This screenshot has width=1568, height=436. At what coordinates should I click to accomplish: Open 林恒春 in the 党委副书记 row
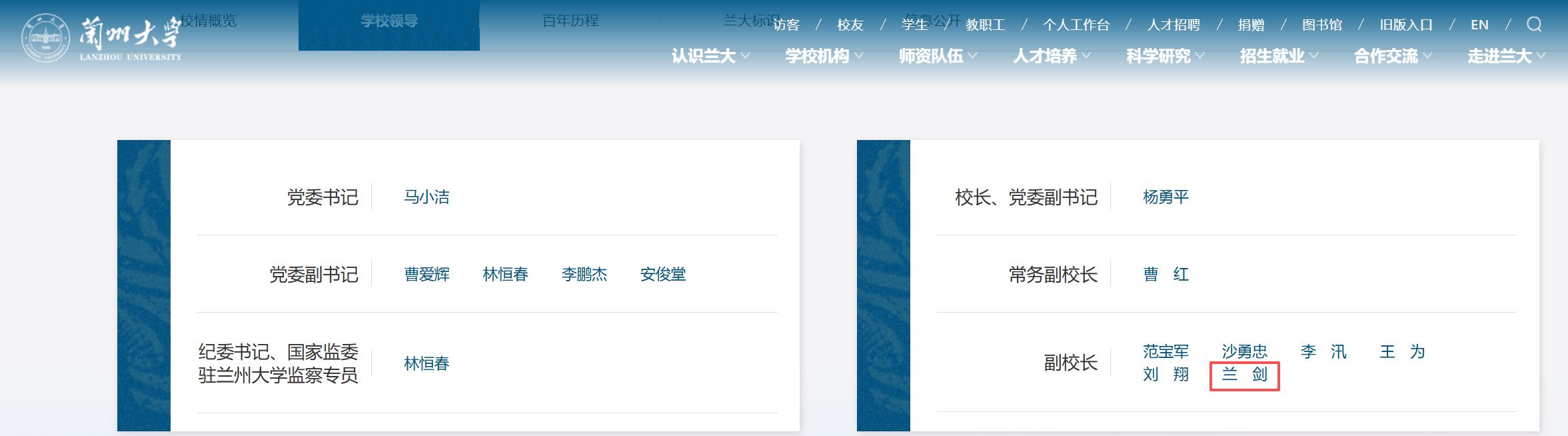coord(505,274)
